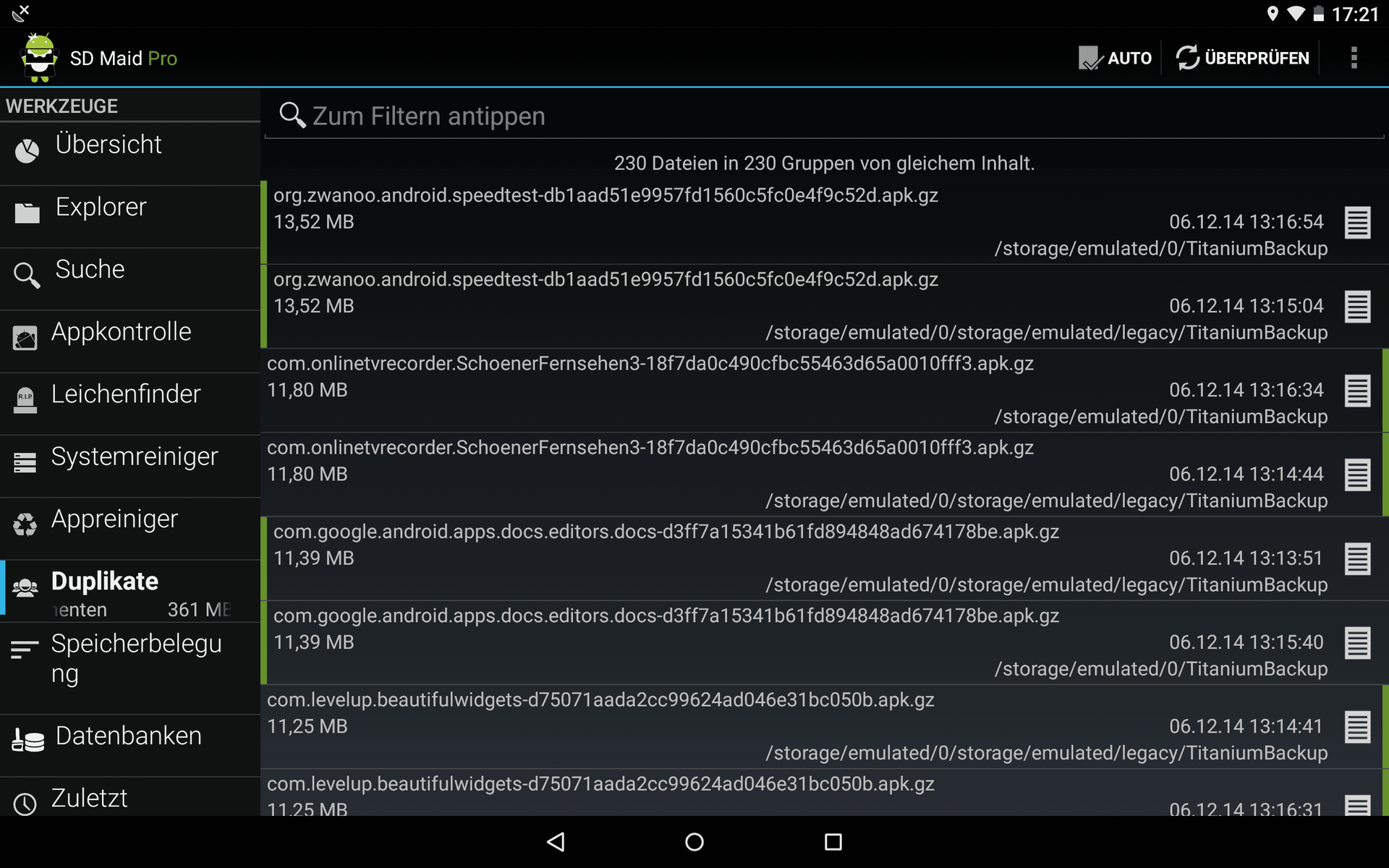Image resolution: width=1389 pixels, height=868 pixels.
Task: Tap the 'Zum Filtern antippen' filter field
Action: [x=825, y=116]
